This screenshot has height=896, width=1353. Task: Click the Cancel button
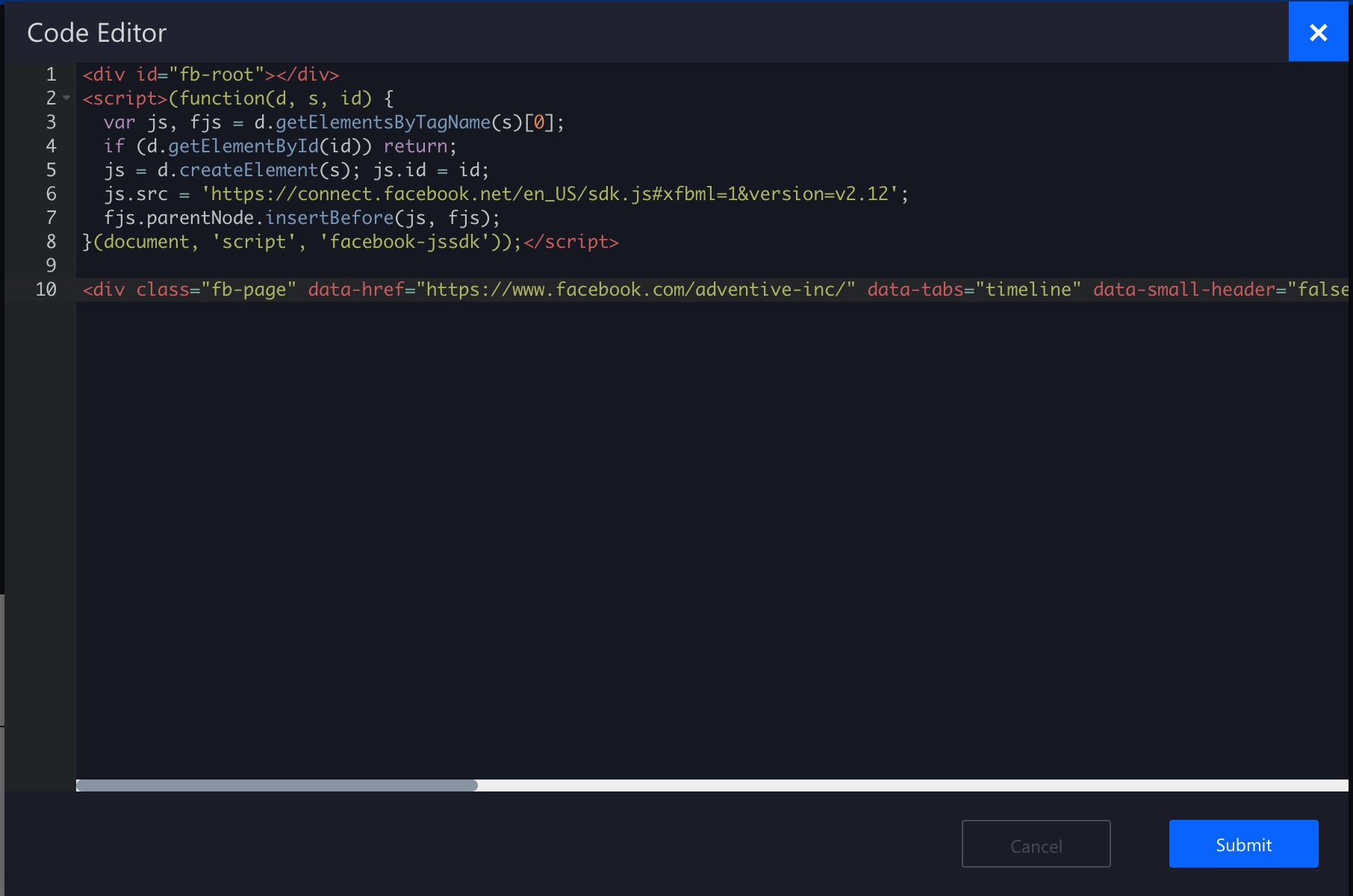click(1036, 844)
